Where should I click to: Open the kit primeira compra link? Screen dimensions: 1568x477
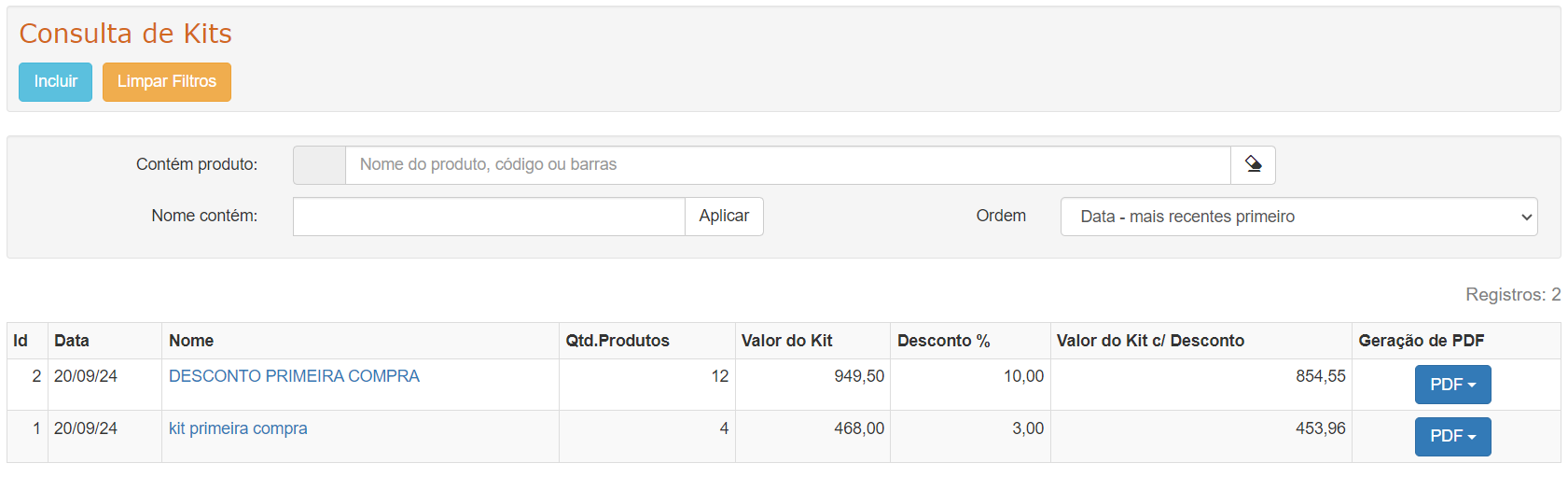click(x=238, y=428)
